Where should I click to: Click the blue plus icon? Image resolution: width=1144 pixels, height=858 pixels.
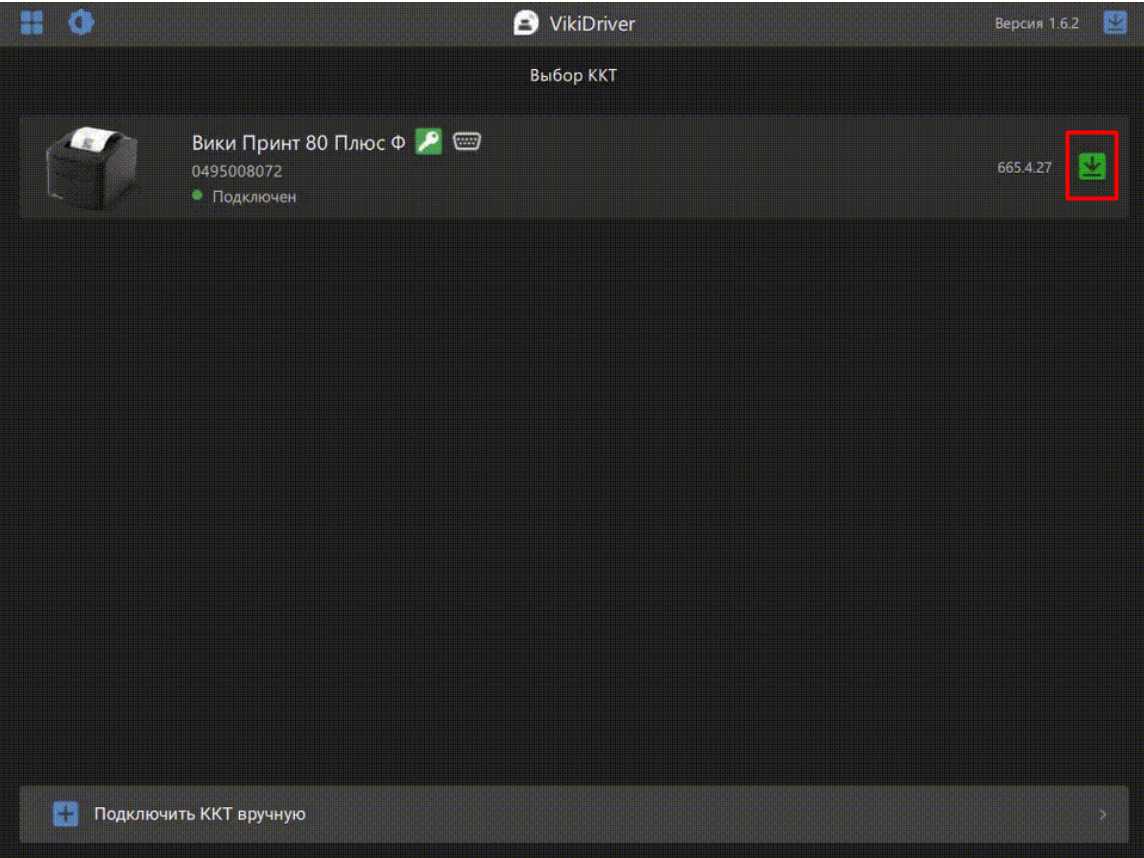[x=66, y=814]
